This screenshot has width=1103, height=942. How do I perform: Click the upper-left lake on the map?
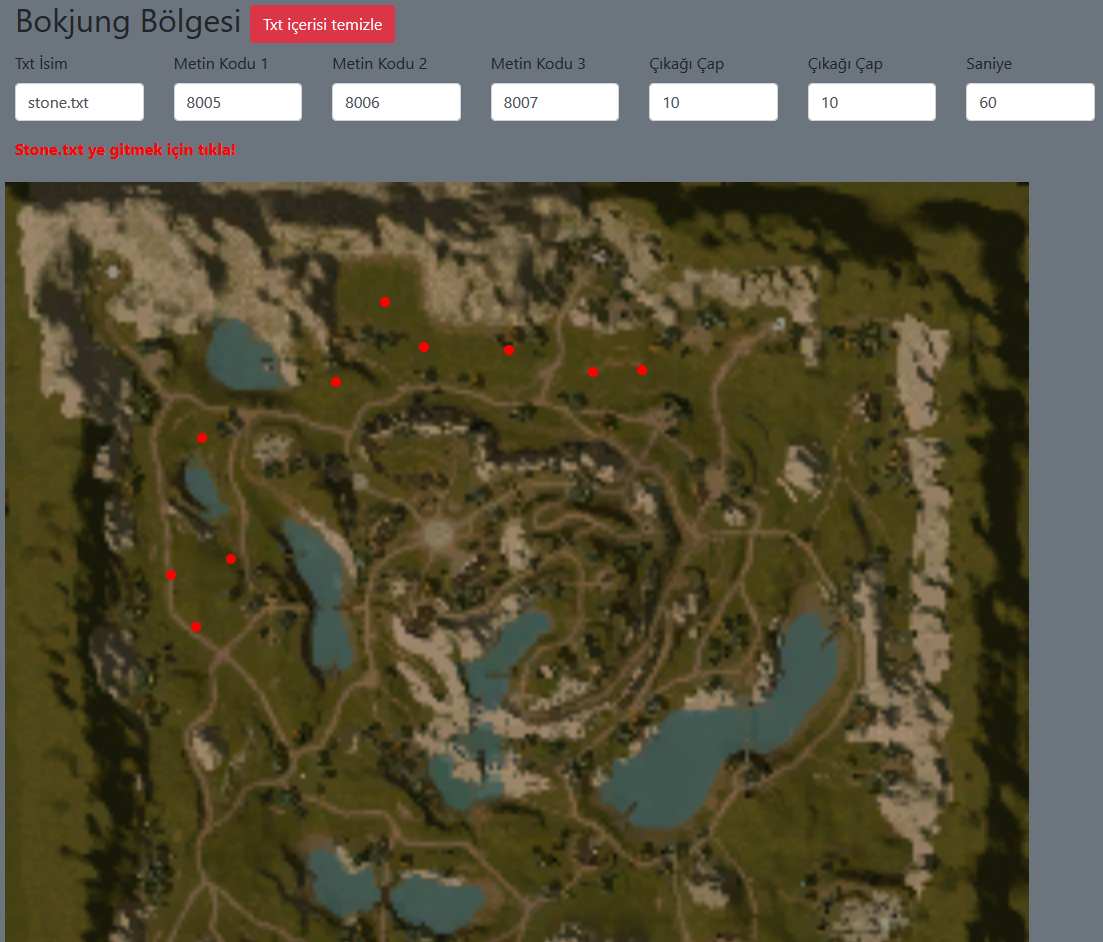[x=242, y=356]
